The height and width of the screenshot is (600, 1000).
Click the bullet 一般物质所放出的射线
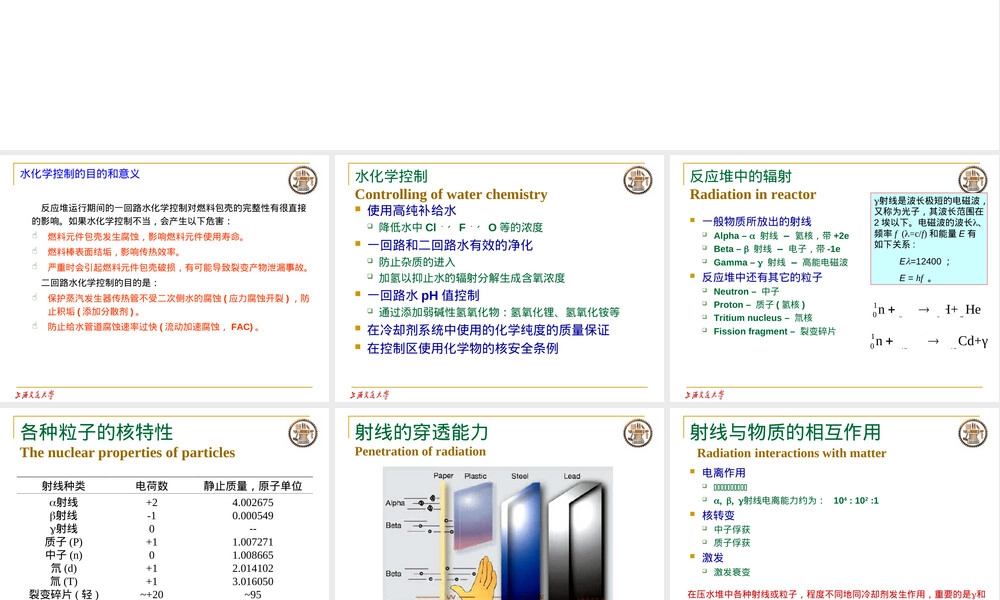[x=756, y=221]
